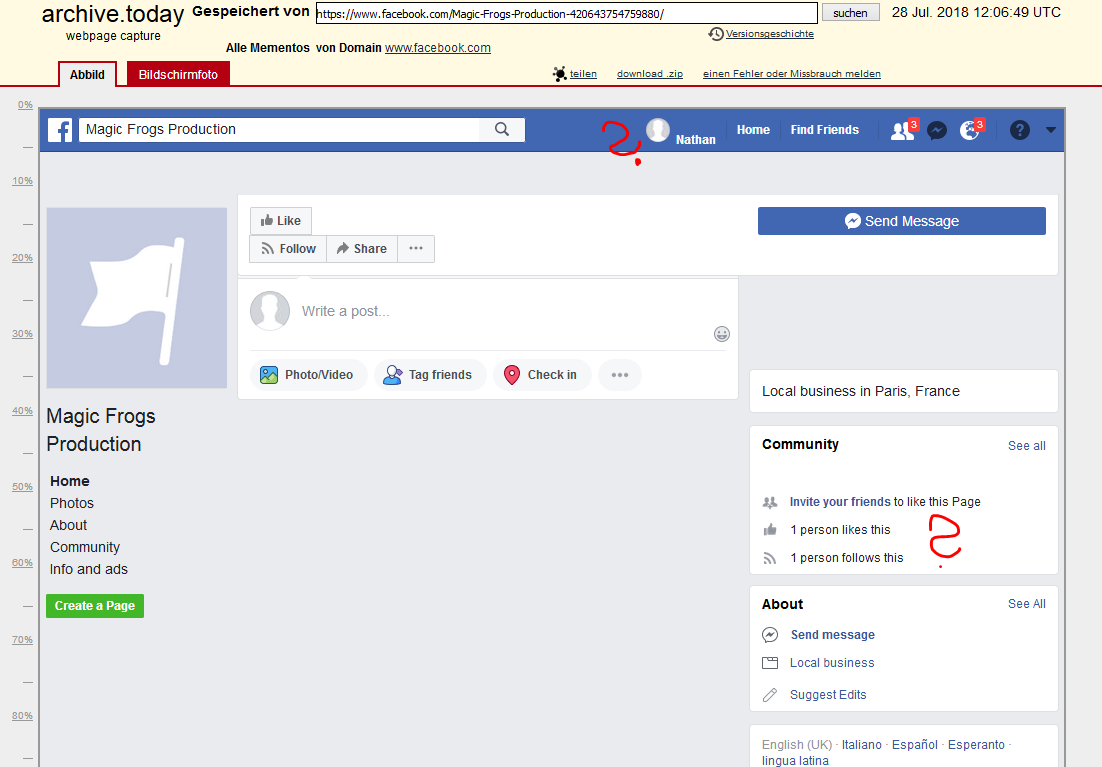The image size is (1102, 767).
Task: Click the Like button
Action: [280, 221]
